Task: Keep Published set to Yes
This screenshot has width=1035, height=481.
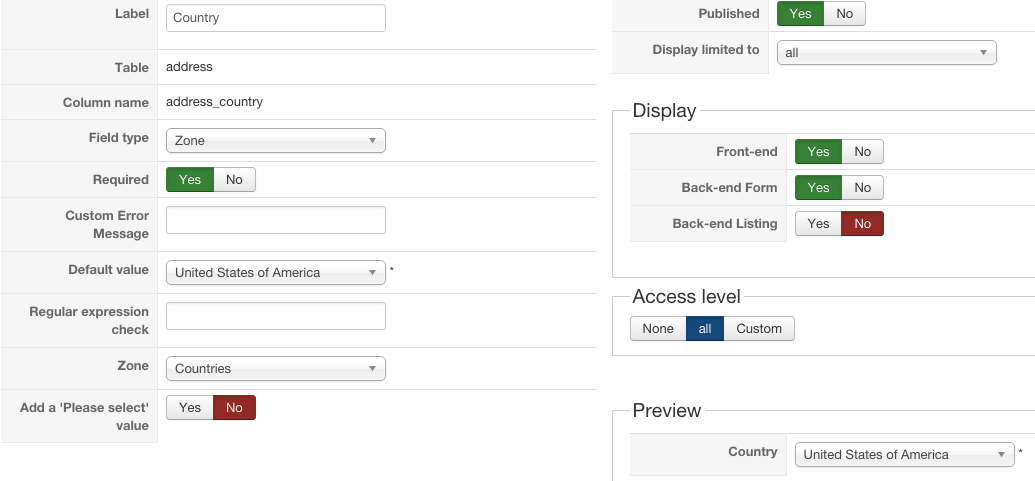Action: (x=800, y=14)
